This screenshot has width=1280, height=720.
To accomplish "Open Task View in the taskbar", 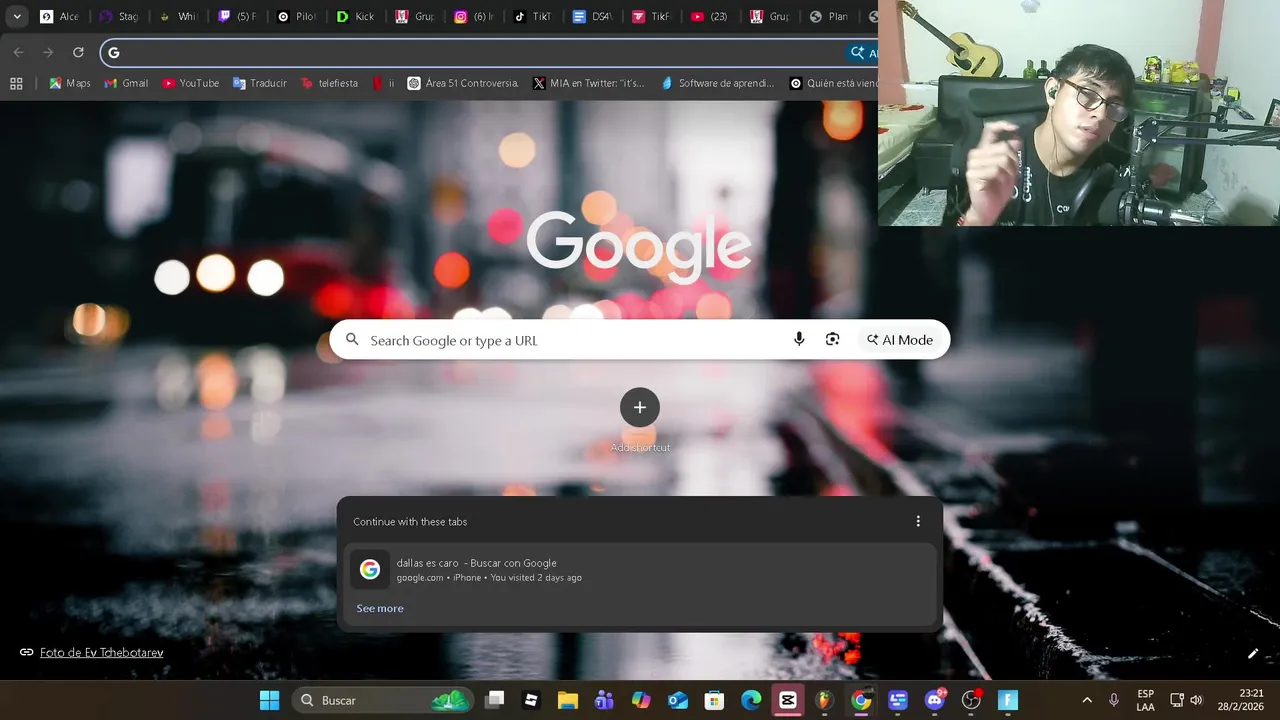I will [x=494, y=700].
